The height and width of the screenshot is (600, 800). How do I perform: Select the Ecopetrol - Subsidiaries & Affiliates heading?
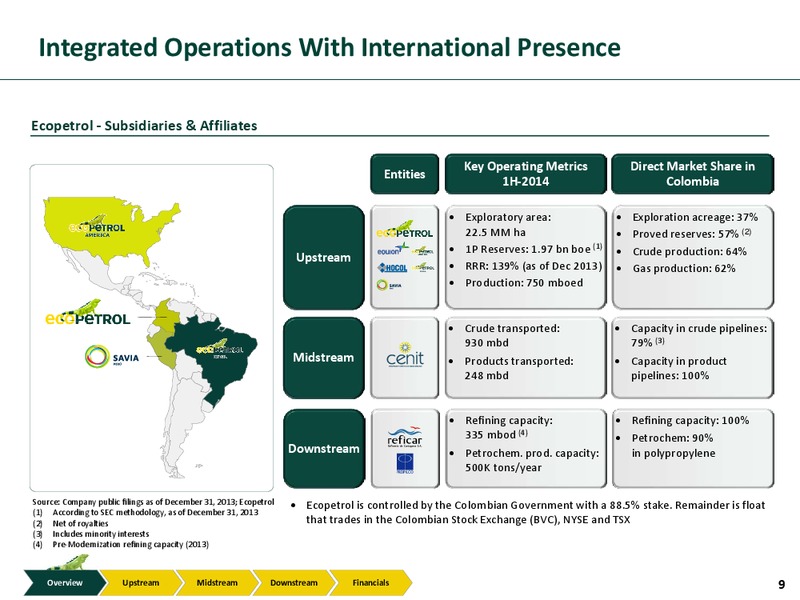click(144, 126)
